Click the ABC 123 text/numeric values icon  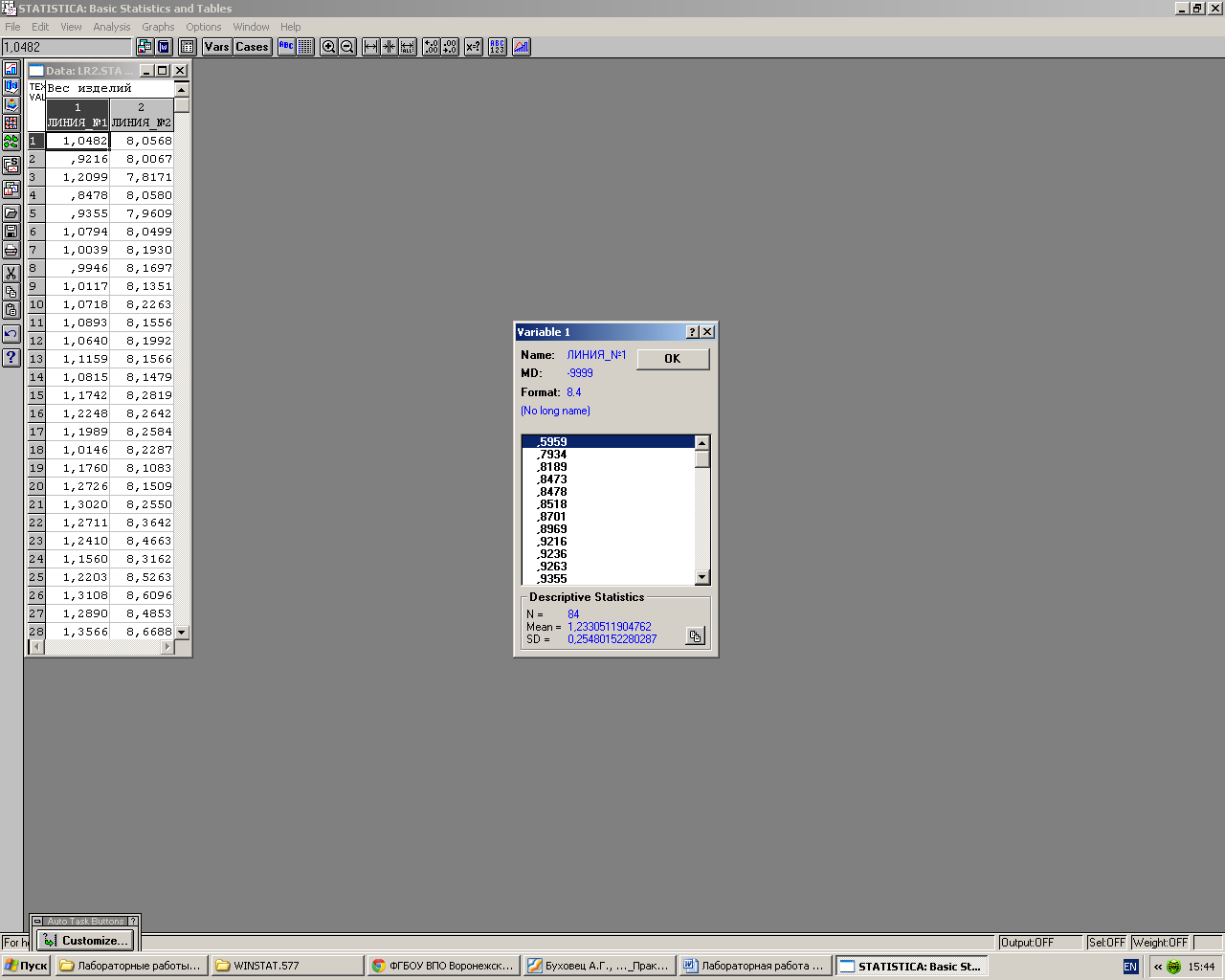(x=497, y=46)
